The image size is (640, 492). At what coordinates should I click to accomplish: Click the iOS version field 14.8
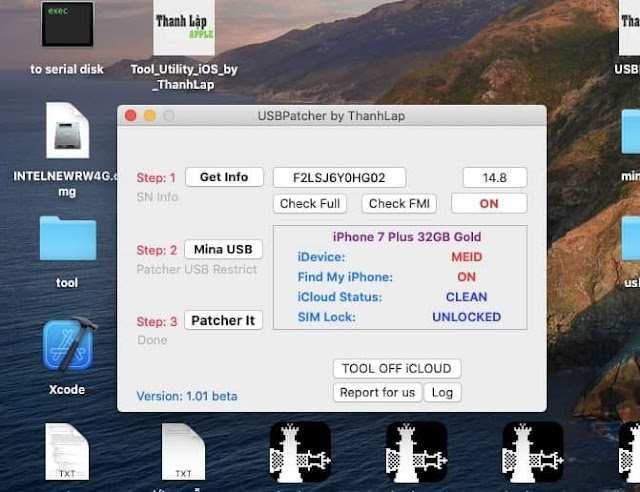pos(495,178)
